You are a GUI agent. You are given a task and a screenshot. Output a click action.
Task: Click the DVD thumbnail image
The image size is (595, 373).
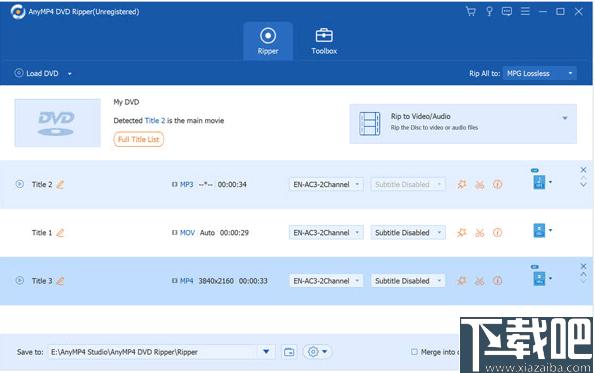[58, 123]
